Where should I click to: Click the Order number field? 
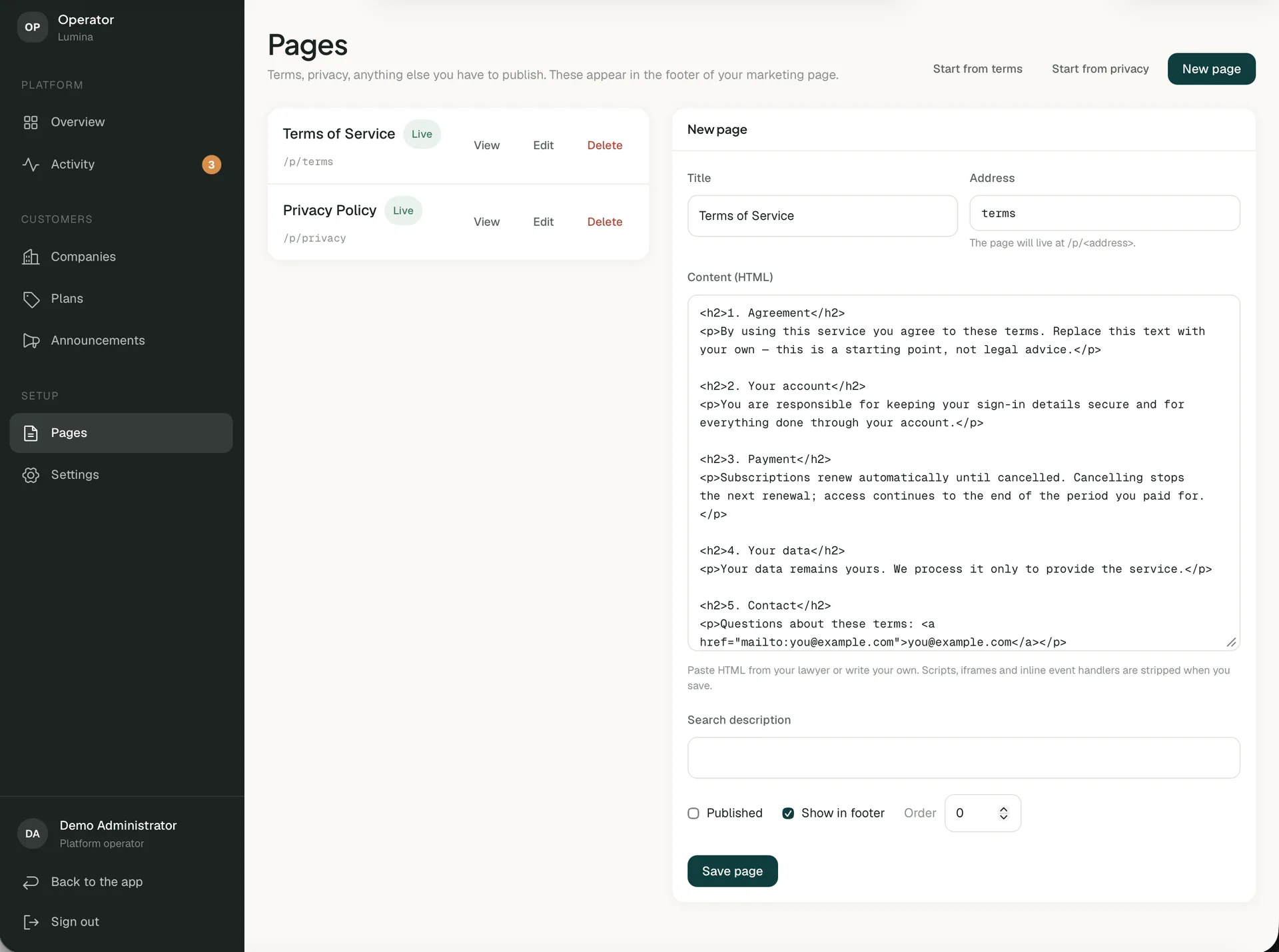tap(983, 813)
